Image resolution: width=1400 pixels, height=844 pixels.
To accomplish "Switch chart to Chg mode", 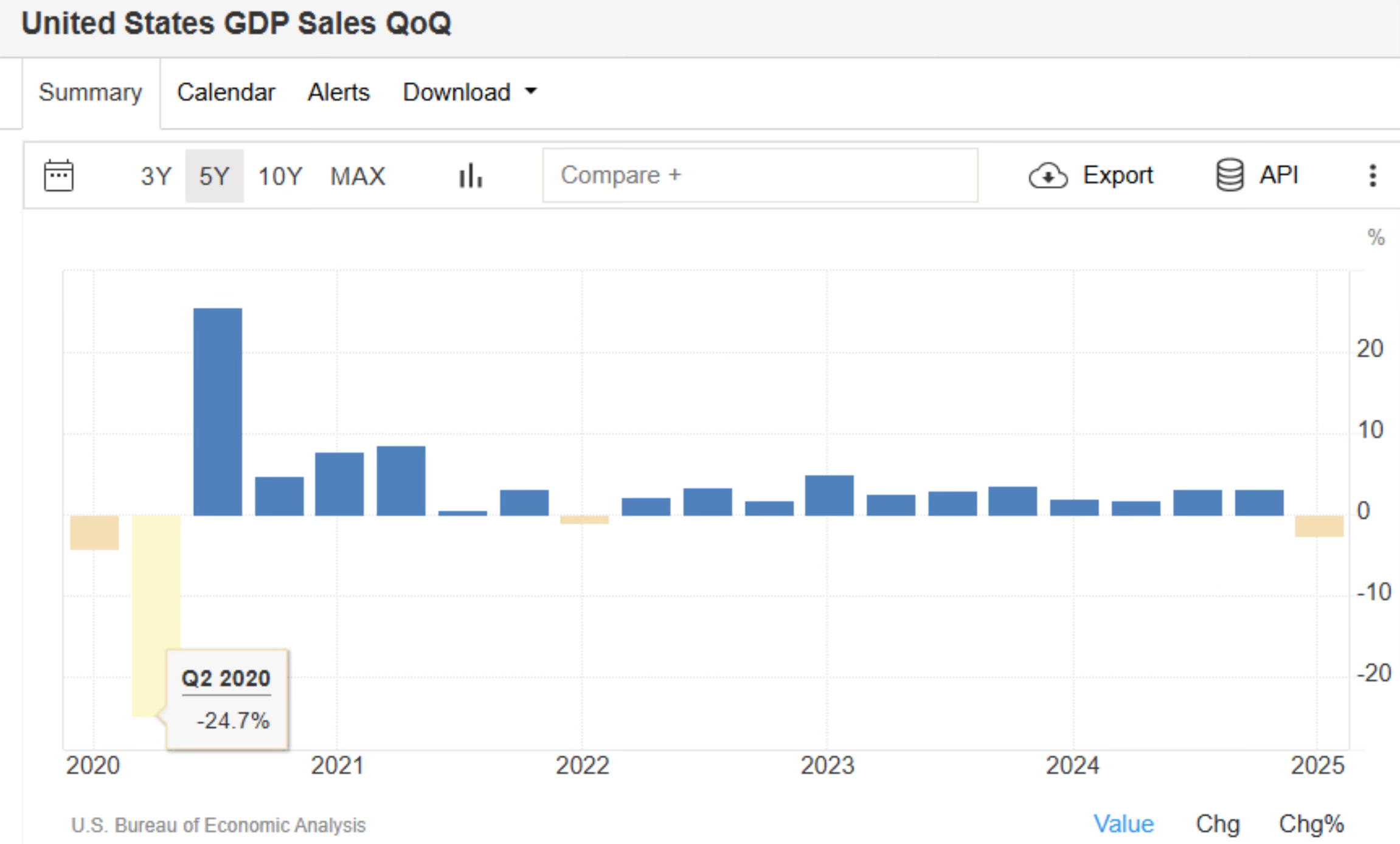I will point(1217,824).
